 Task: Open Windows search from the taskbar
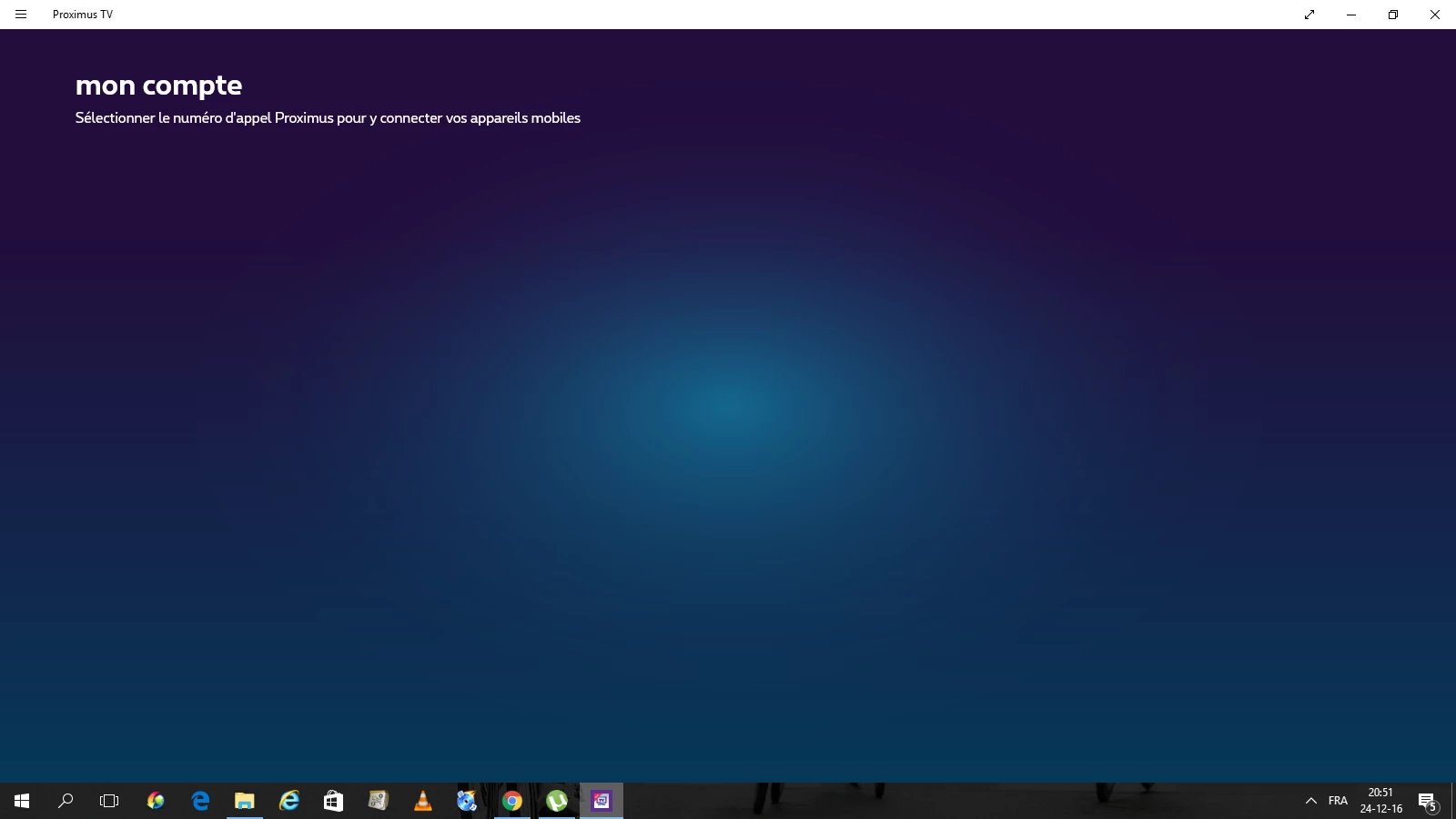click(66, 801)
